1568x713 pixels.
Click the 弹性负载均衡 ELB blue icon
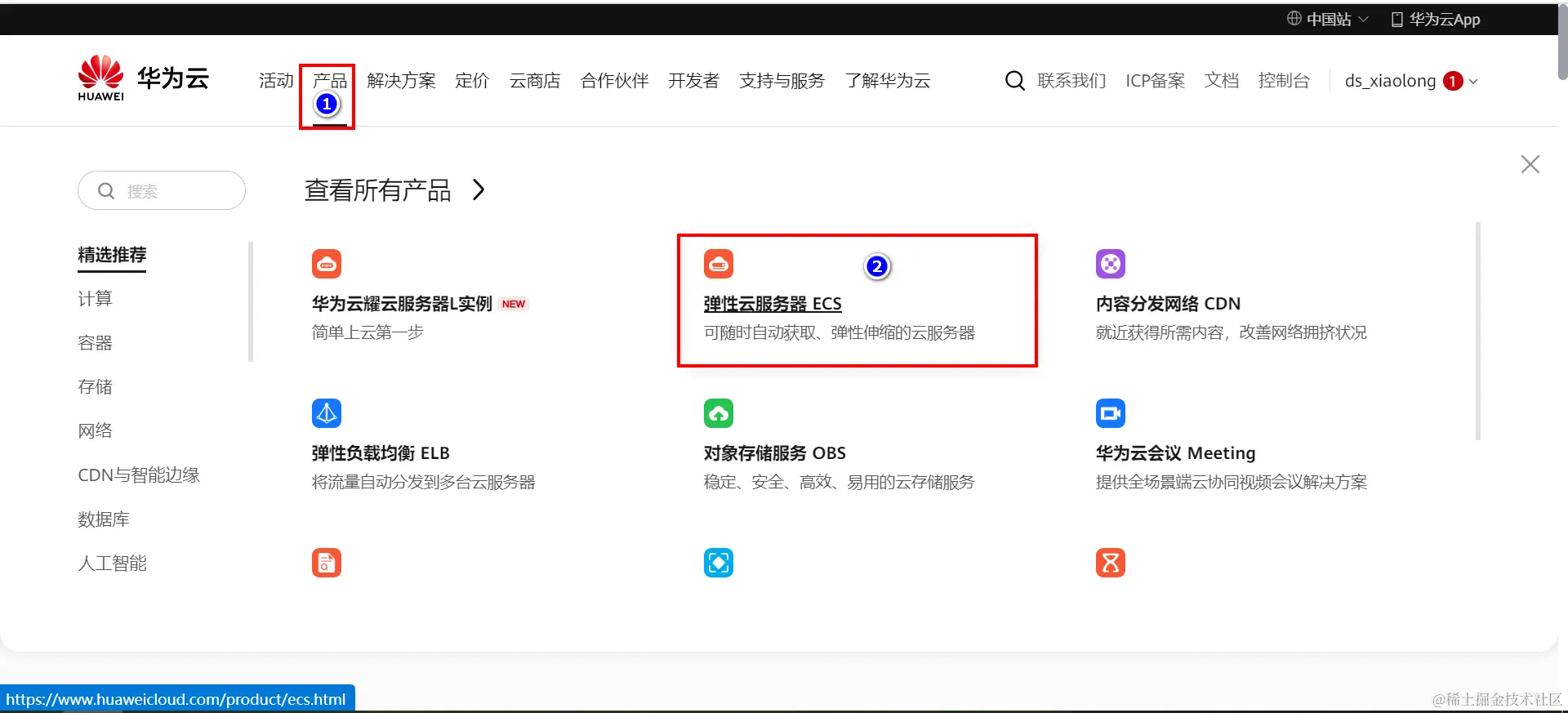327,413
